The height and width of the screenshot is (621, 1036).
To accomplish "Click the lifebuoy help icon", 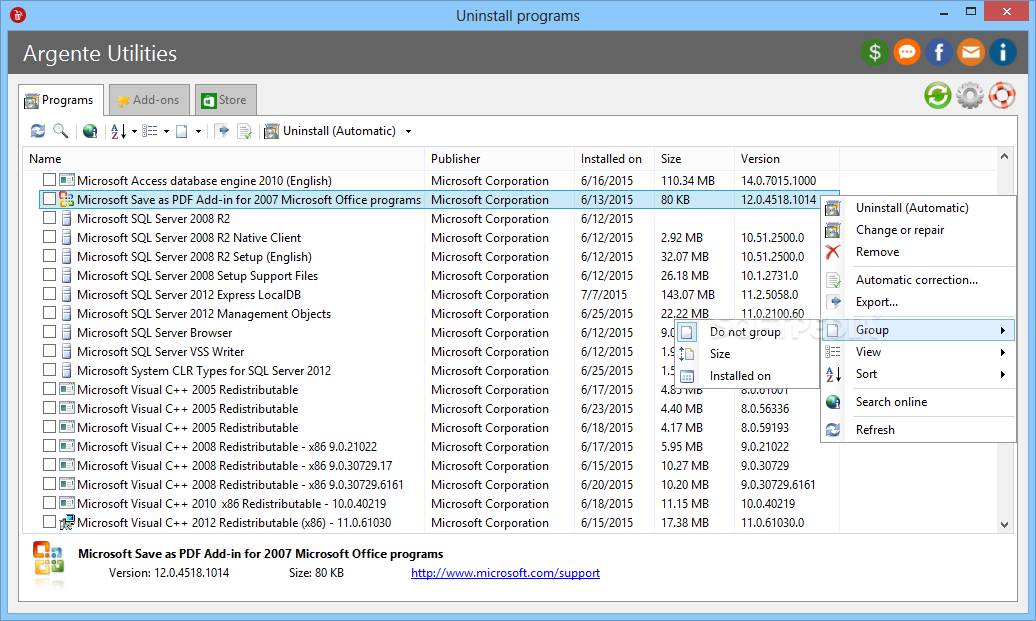I will [1002, 96].
